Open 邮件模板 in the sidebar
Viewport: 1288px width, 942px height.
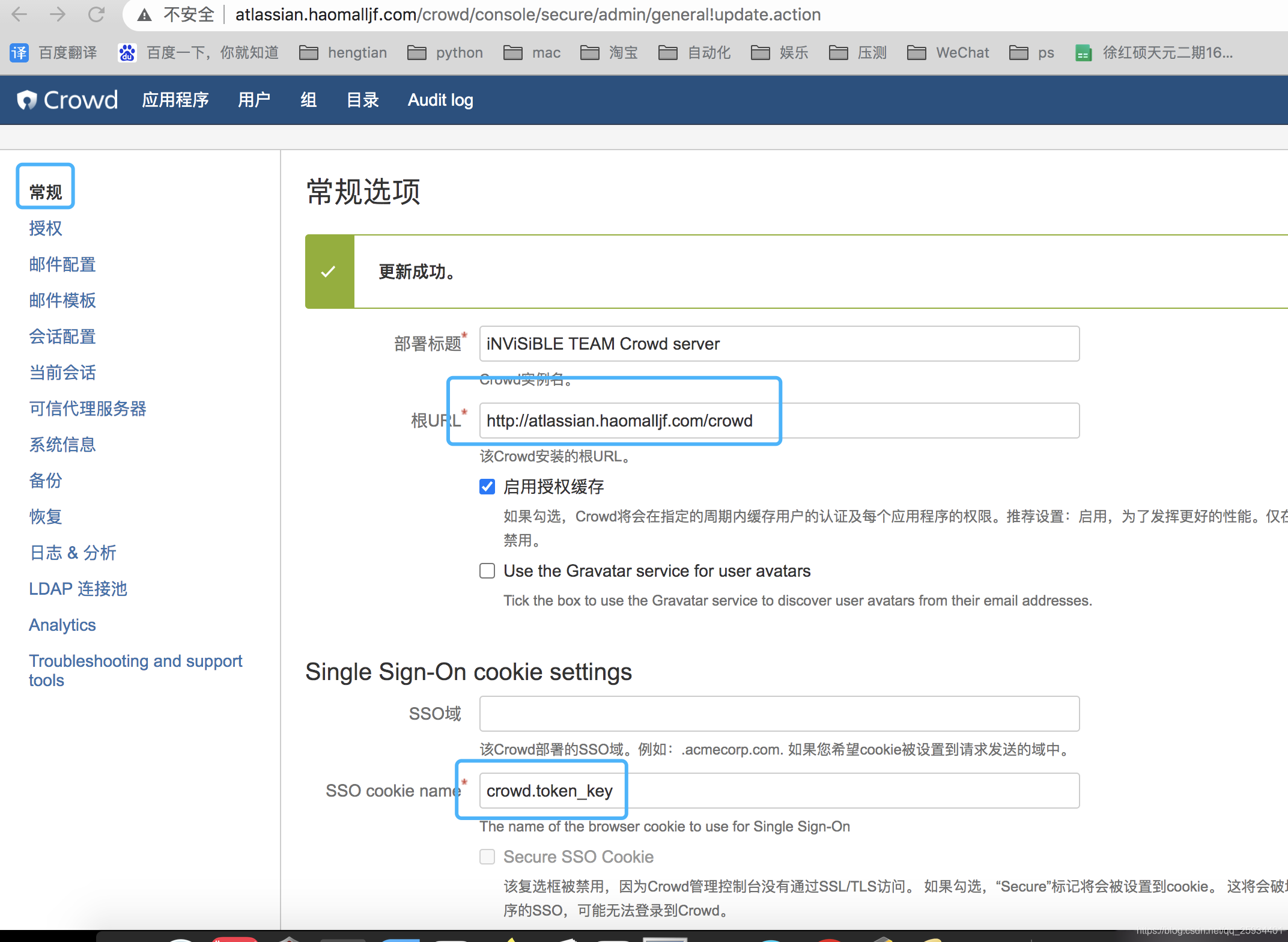(x=62, y=300)
